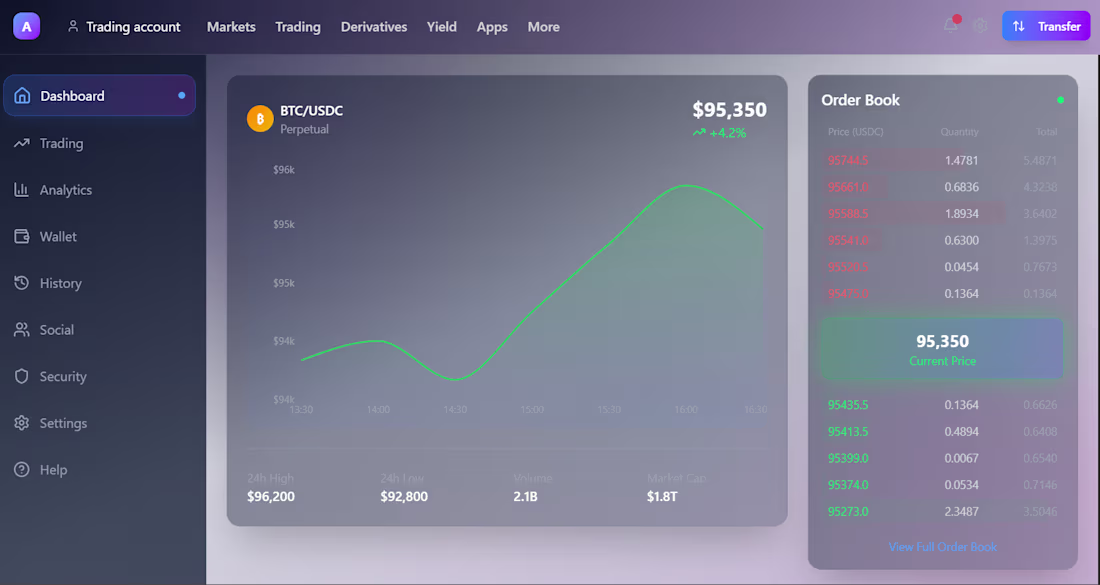Open the notifications bell

[x=950, y=26]
